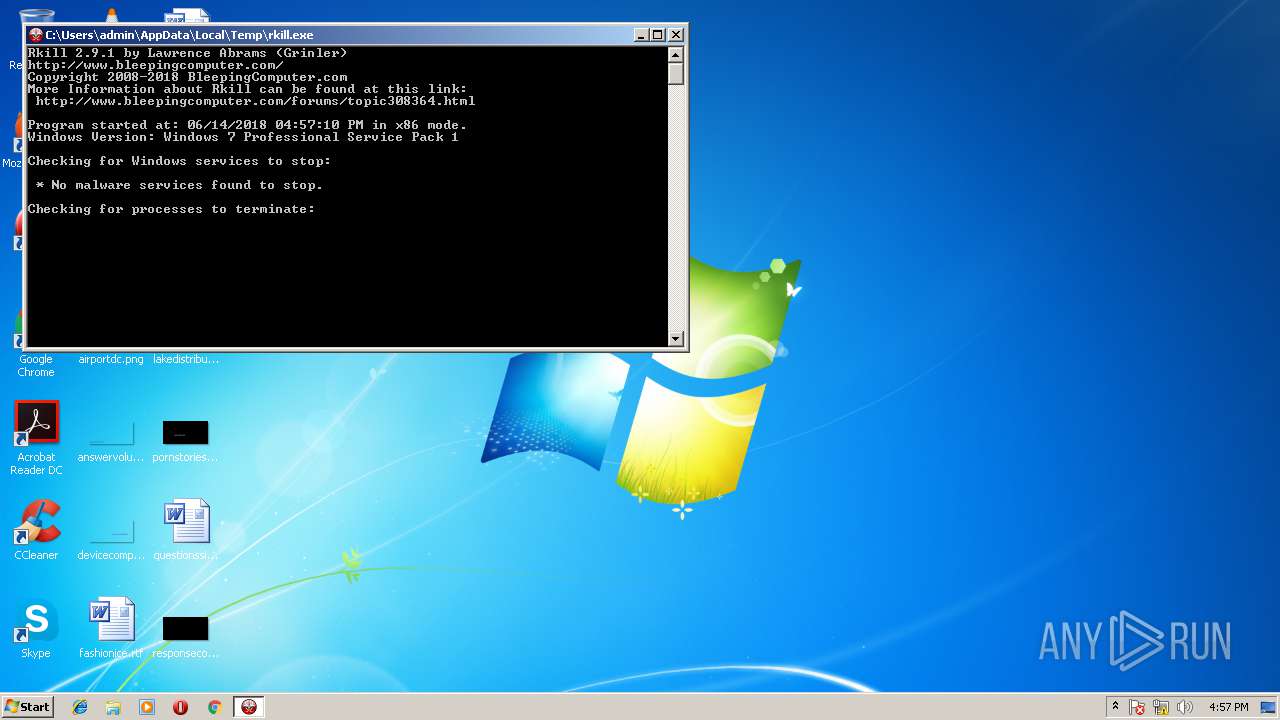Launch Opera from the taskbar
Viewport: 1280px width, 720px height.
pos(180,707)
